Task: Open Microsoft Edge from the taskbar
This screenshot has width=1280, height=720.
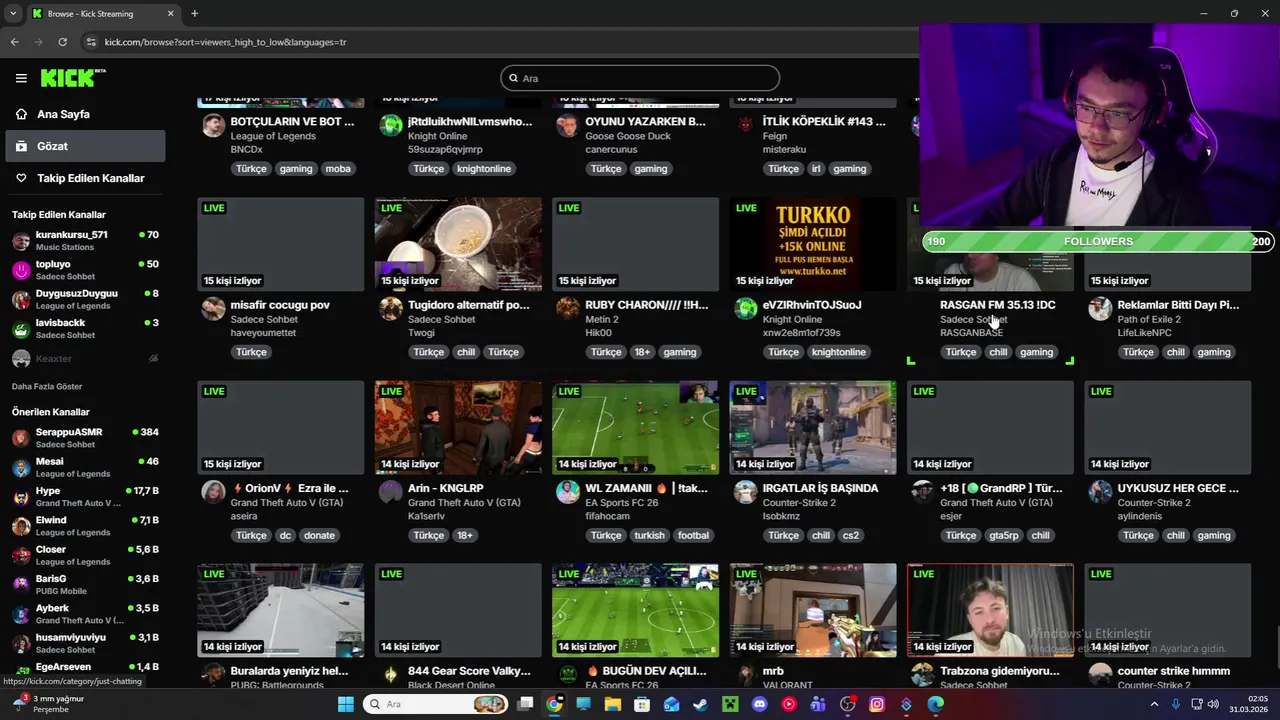Action: (935, 704)
